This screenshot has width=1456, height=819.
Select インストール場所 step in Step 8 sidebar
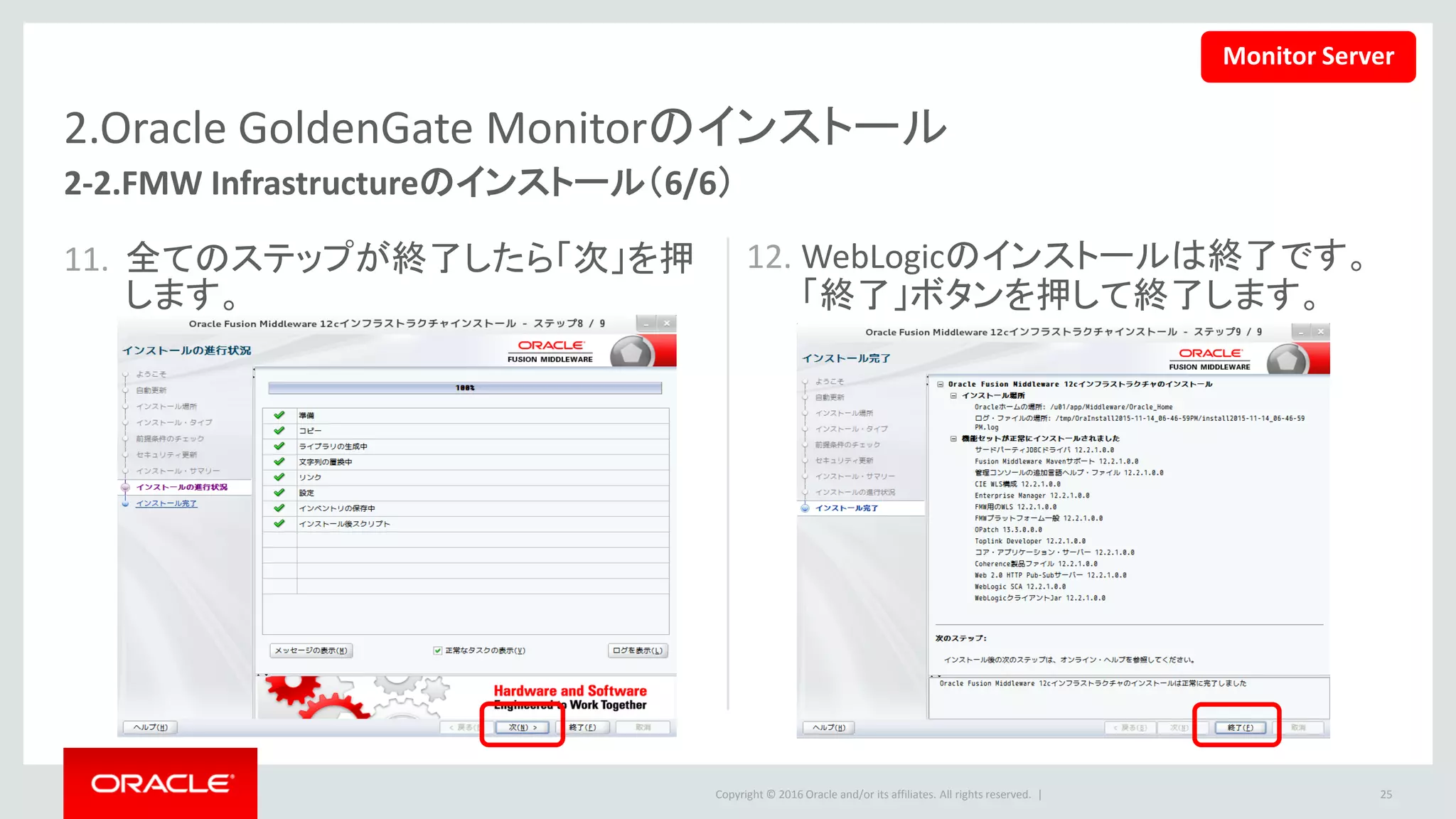tap(166, 407)
